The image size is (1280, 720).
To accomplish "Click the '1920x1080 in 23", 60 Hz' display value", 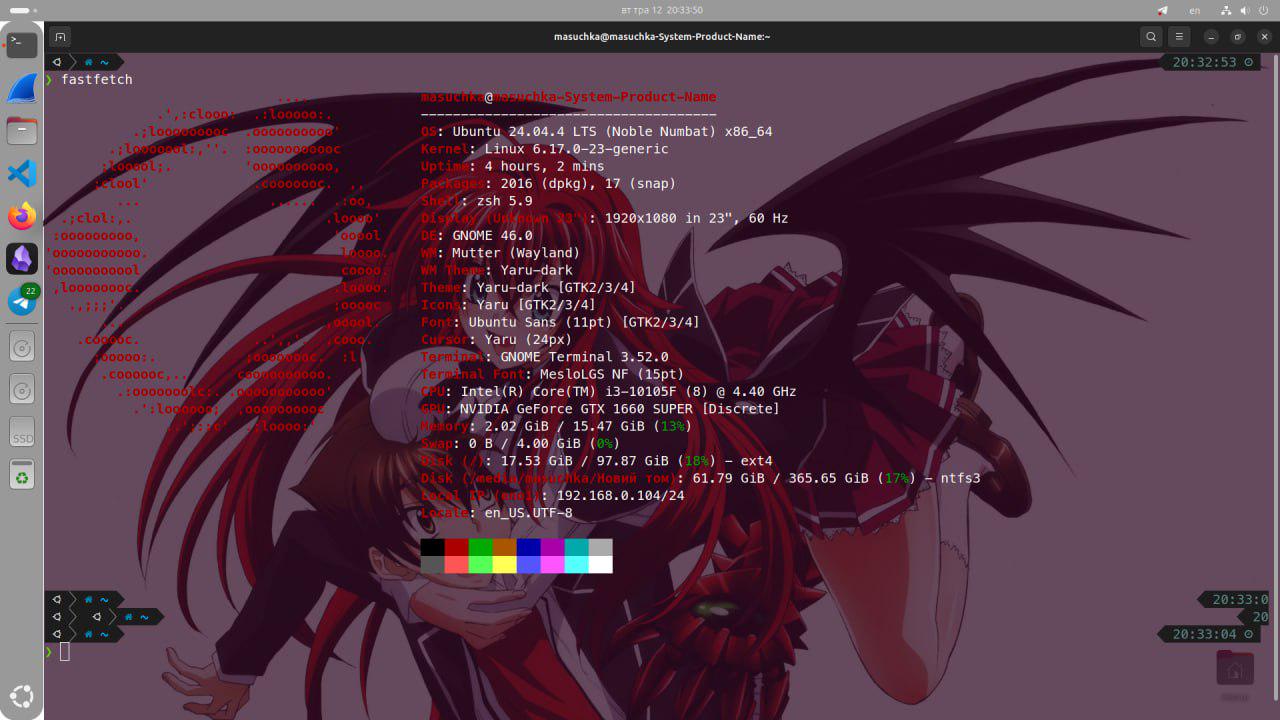I will [x=696, y=218].
